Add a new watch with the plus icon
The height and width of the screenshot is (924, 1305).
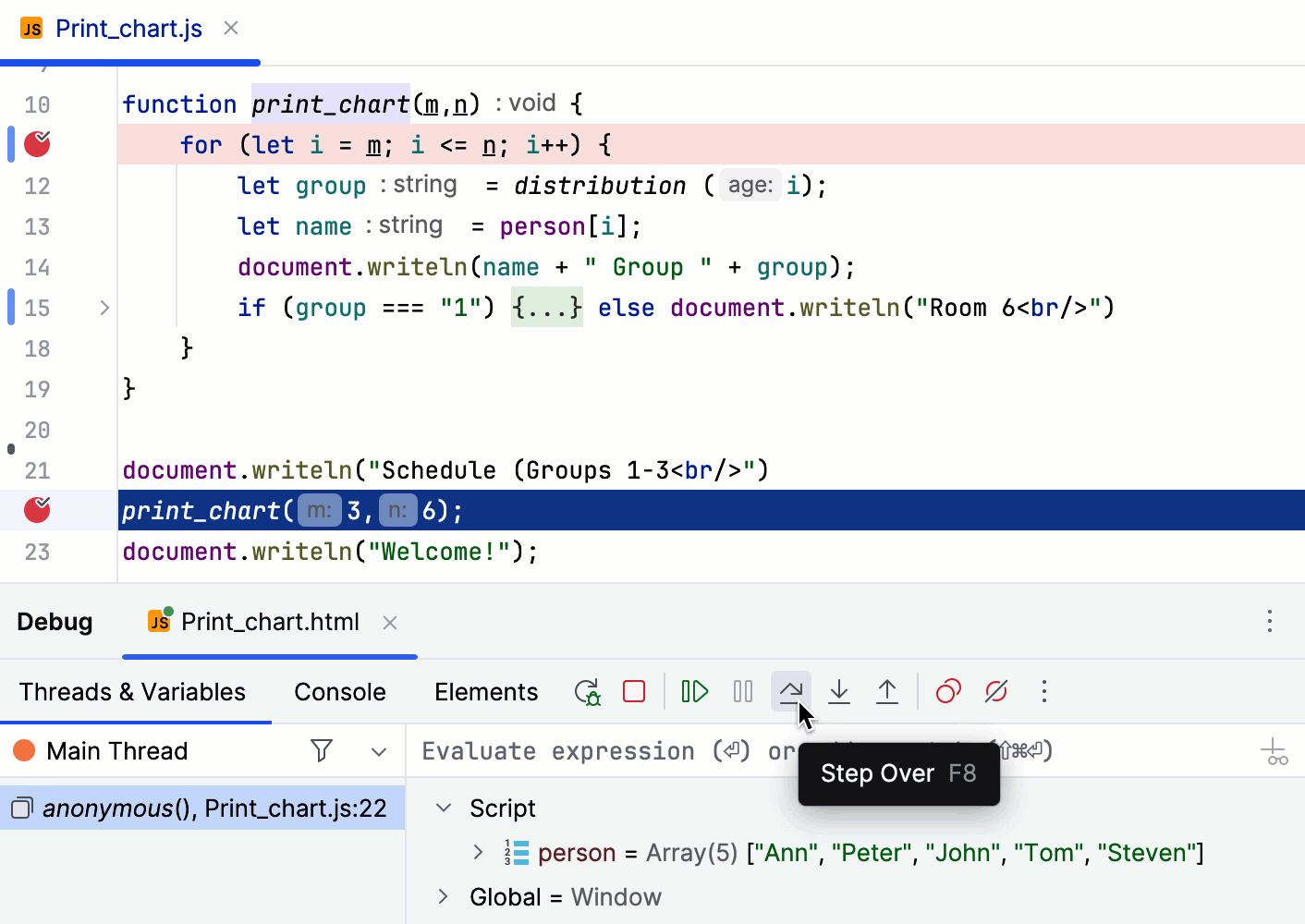[1275, 750]
